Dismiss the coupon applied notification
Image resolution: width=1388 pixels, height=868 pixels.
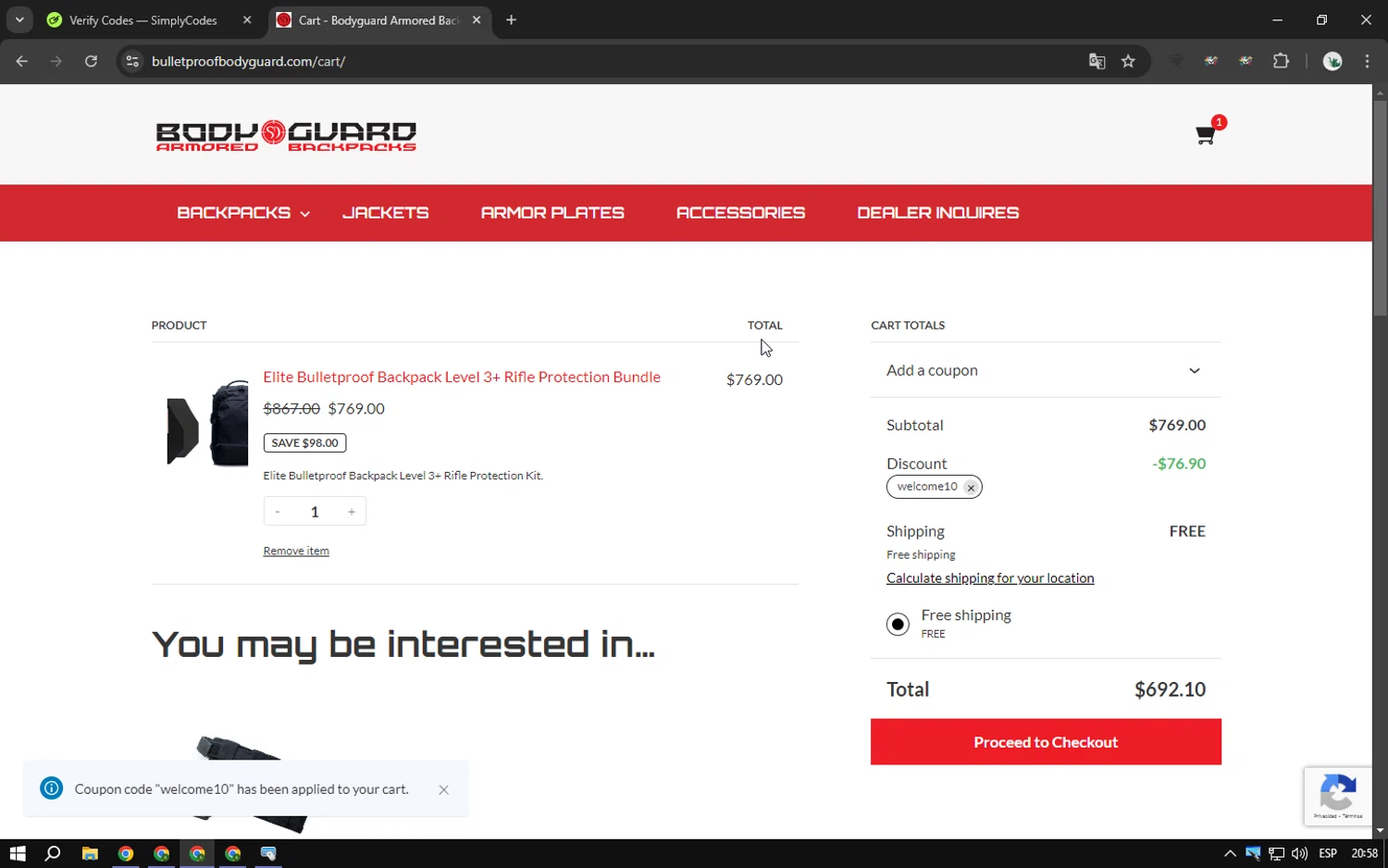(443, 789)
